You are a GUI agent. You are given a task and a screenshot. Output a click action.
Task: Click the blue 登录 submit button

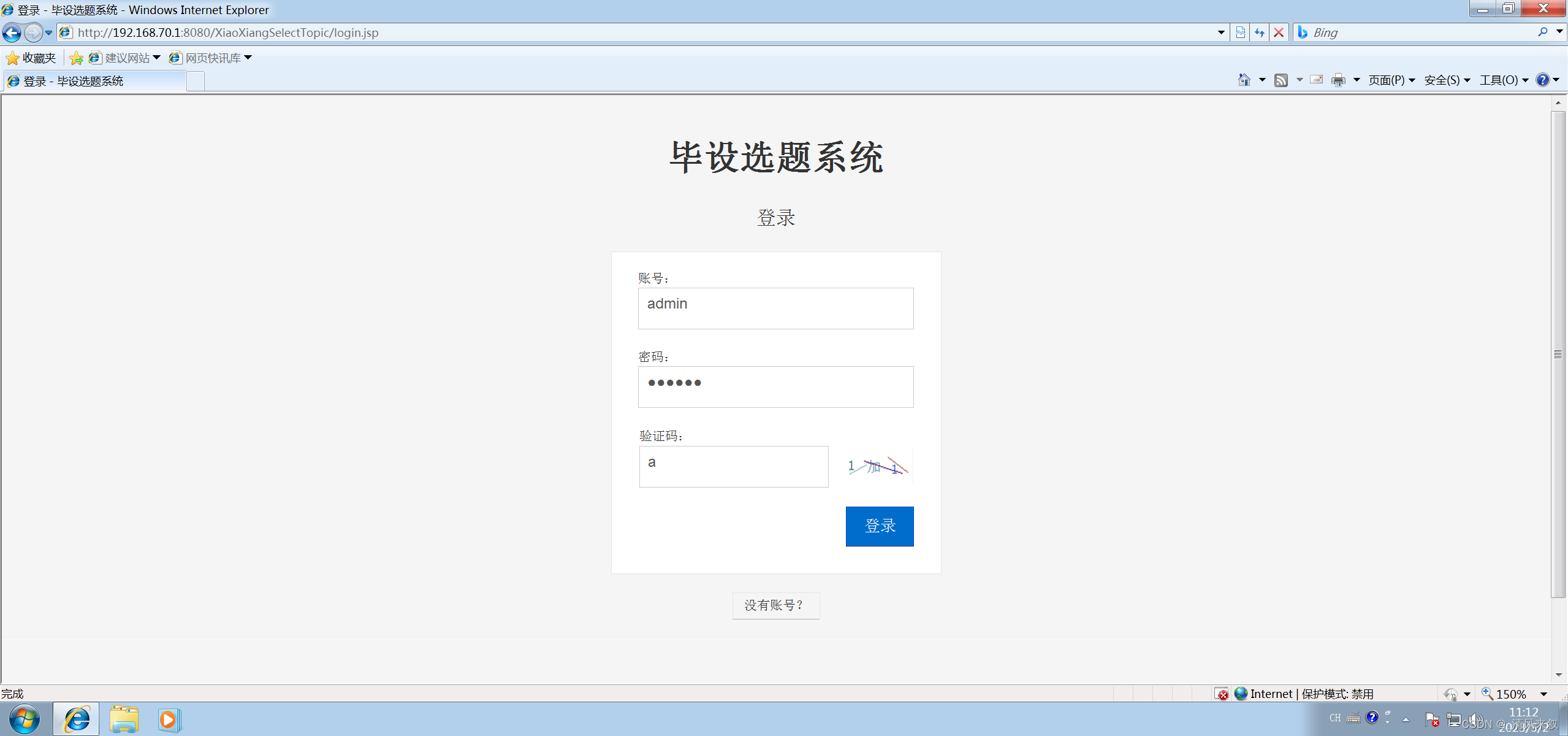point(880,526)
